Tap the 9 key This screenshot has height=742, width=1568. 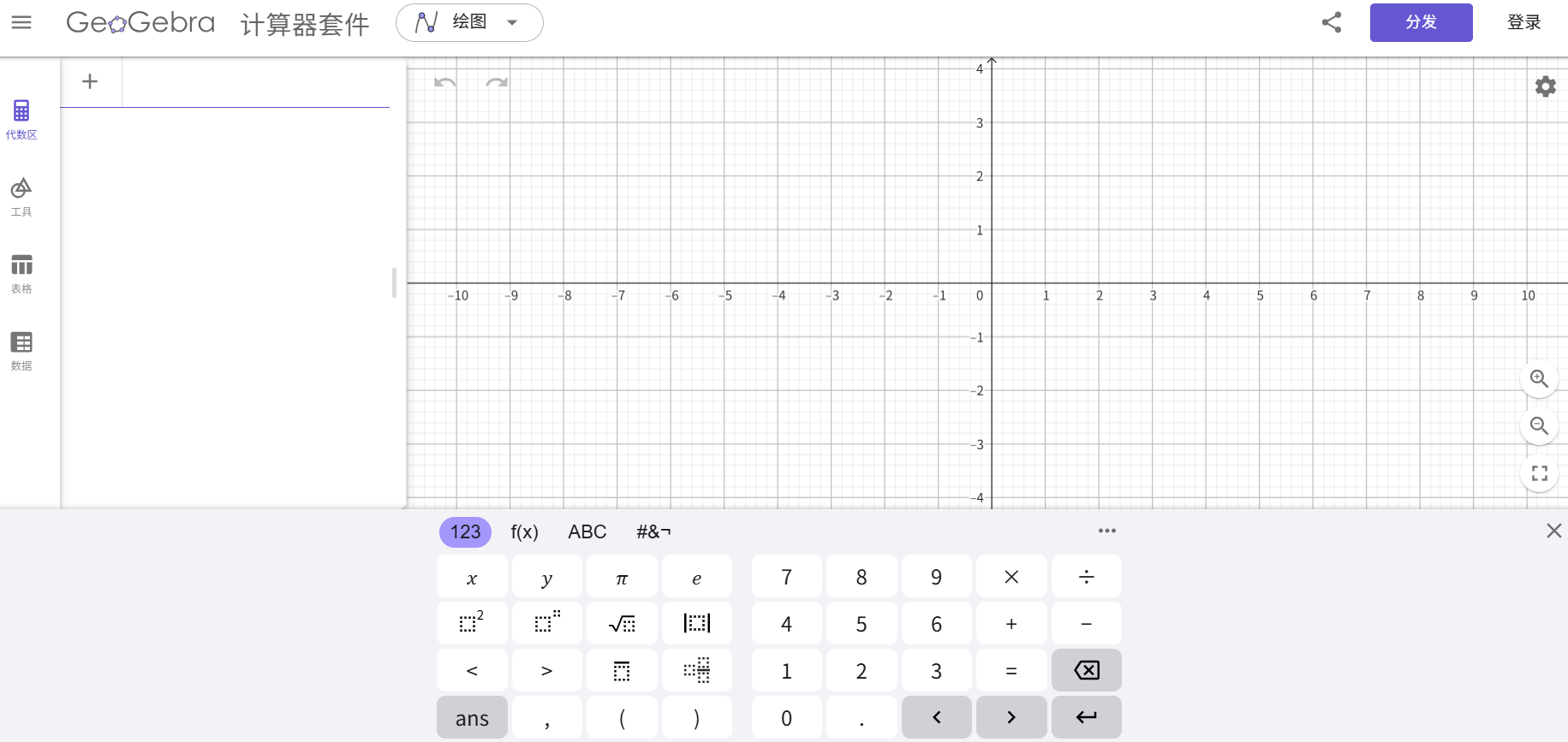(x=937, y=577)
